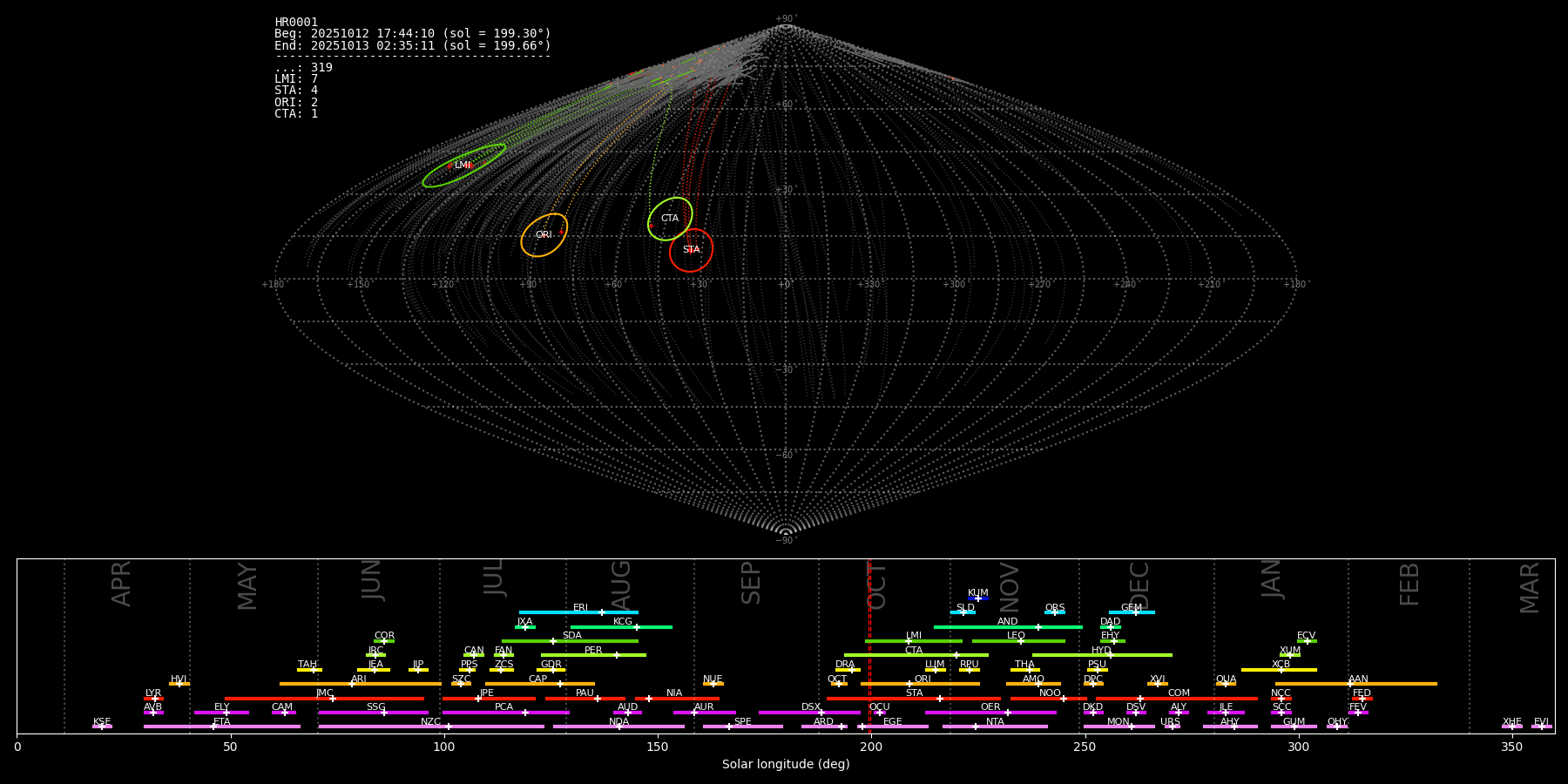Screen dimensions: 1568x784
Task: Click the green SDA shower bar
Action: click(x=570, y=641)
